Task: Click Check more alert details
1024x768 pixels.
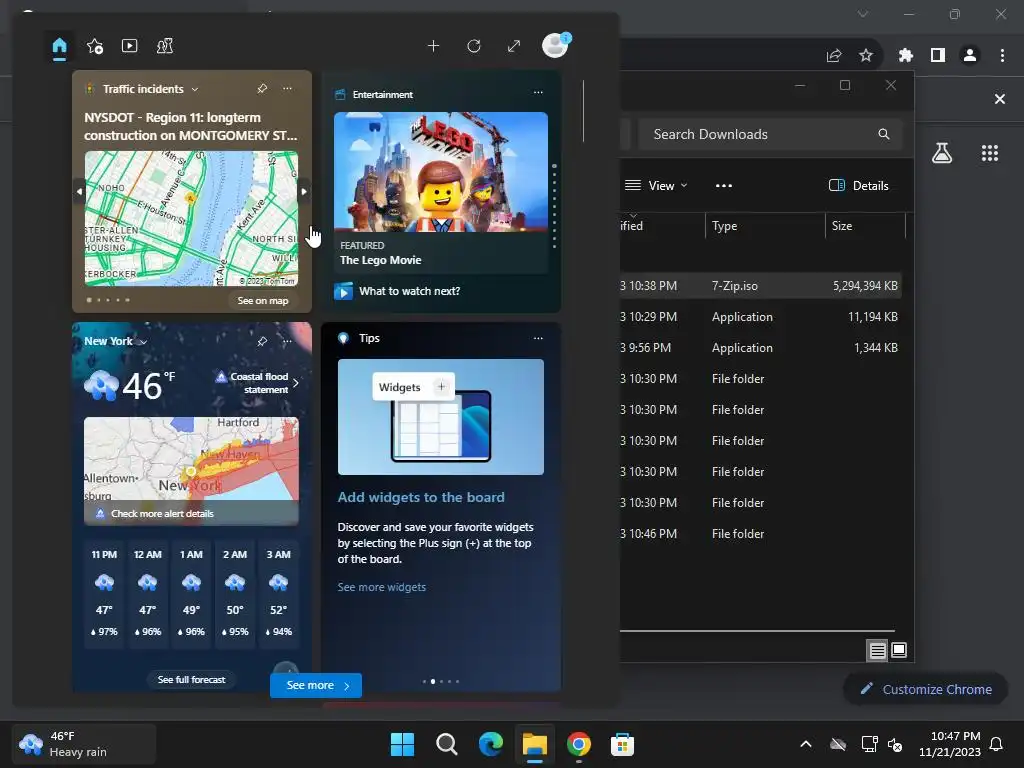Action: tap(162, 514)
